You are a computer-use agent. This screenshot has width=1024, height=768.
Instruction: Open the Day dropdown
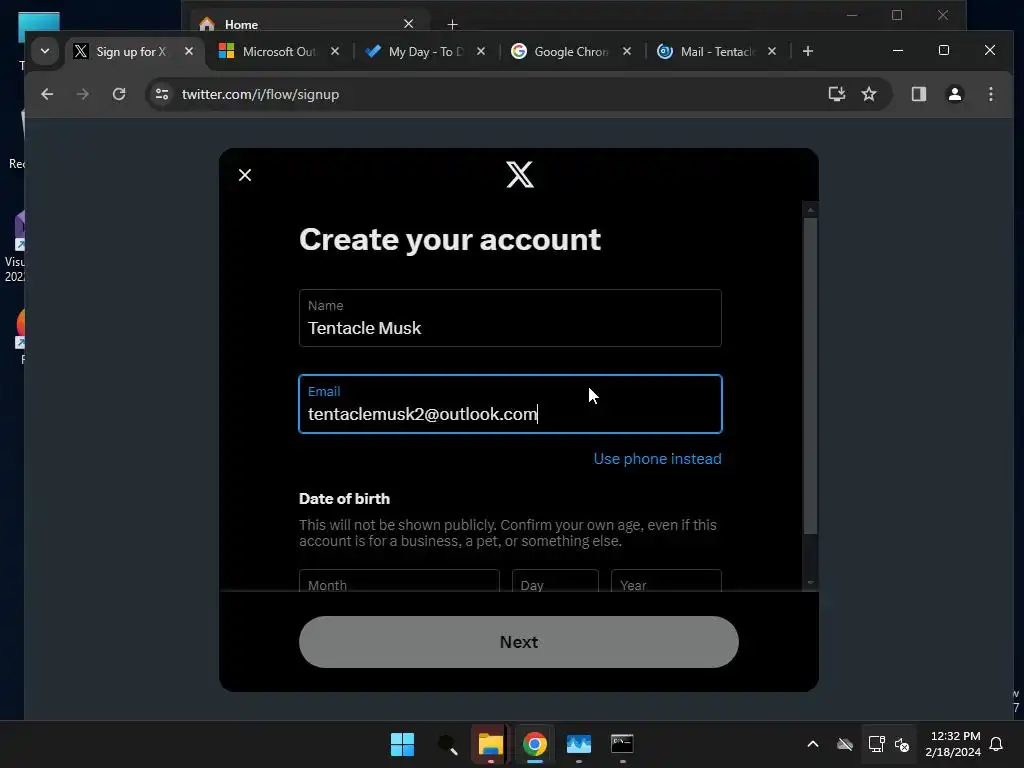[x=555, y=581]
